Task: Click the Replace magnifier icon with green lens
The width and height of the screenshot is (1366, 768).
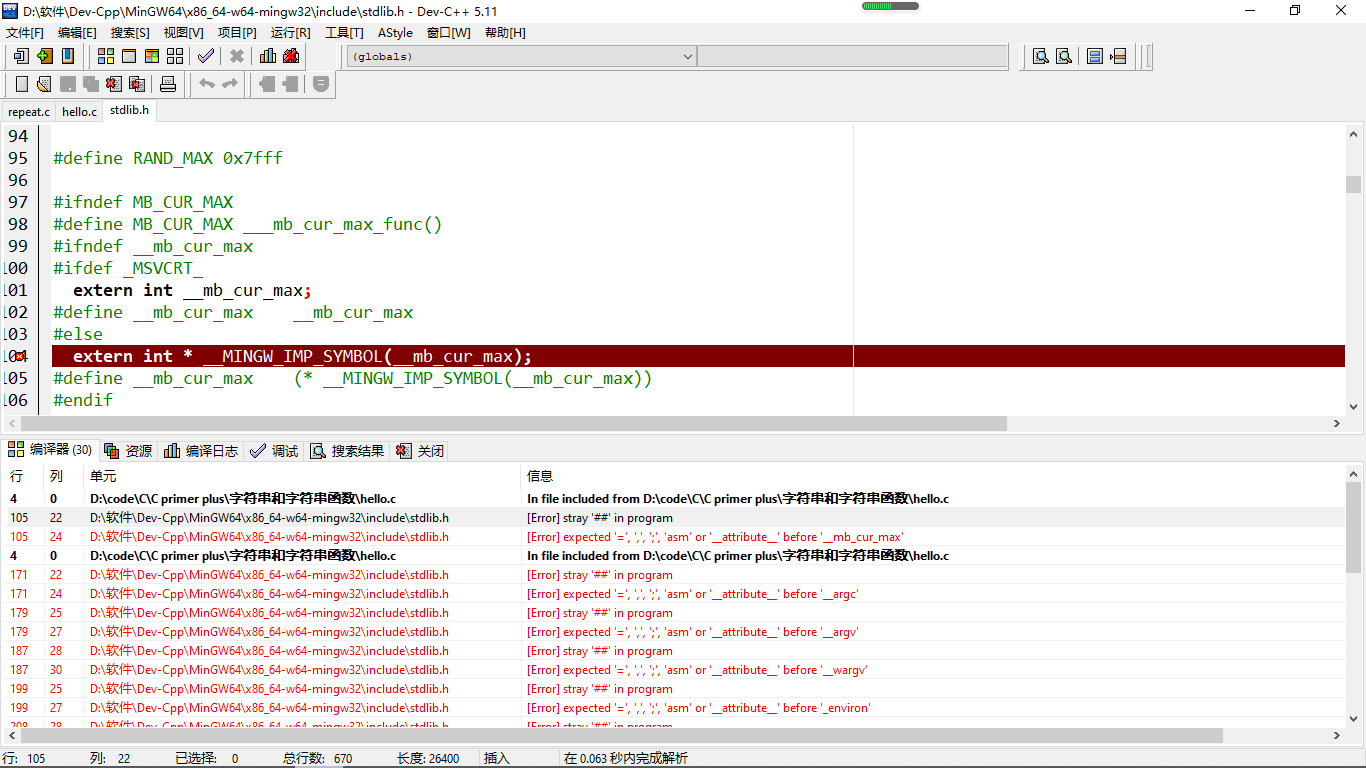Action: [x=1064, y=56]
